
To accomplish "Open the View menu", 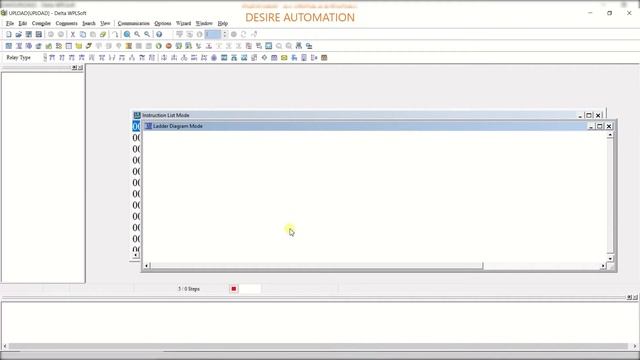I will [x=105, y=23].
